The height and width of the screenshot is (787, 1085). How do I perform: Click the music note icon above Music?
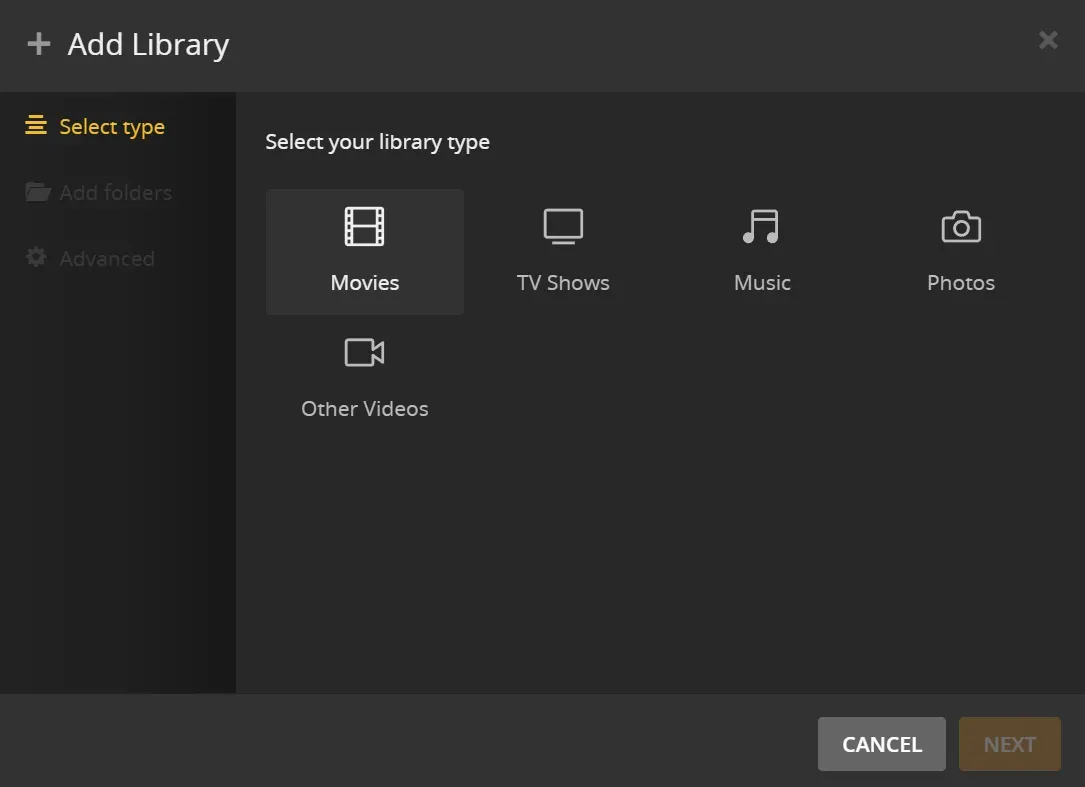pos(761,225)
